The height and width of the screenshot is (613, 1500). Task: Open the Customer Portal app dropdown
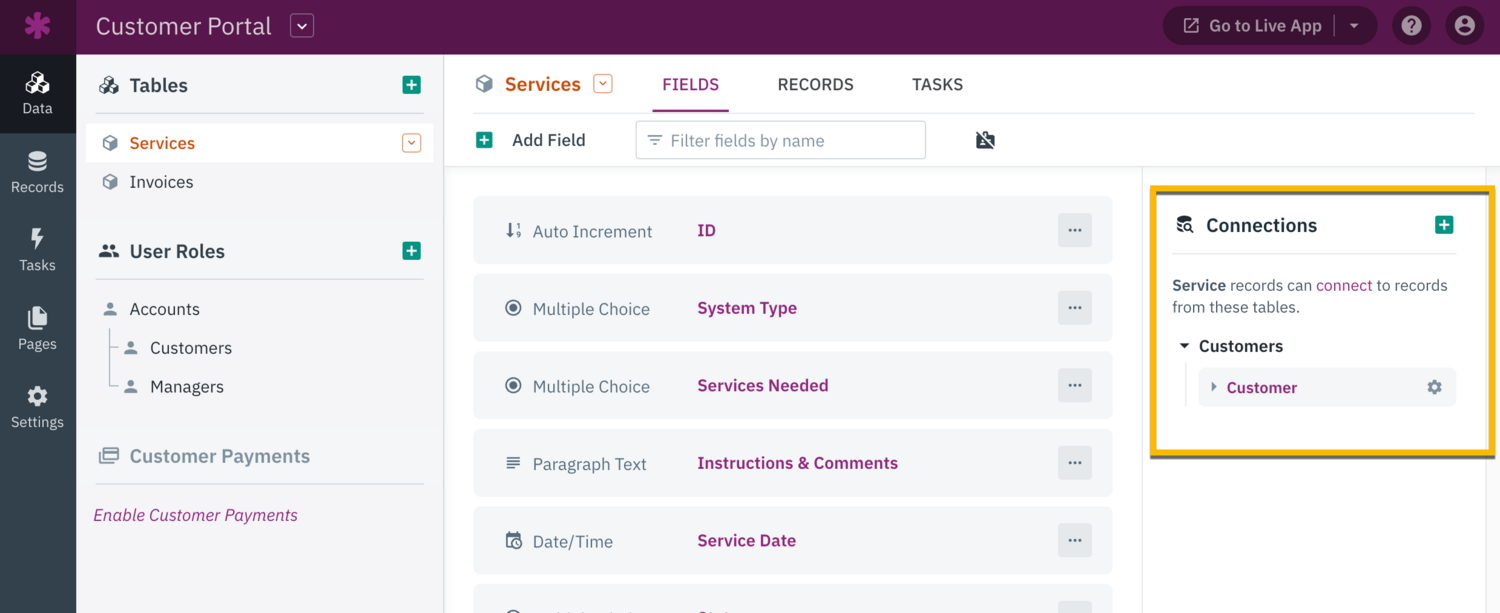coord(302,26)
